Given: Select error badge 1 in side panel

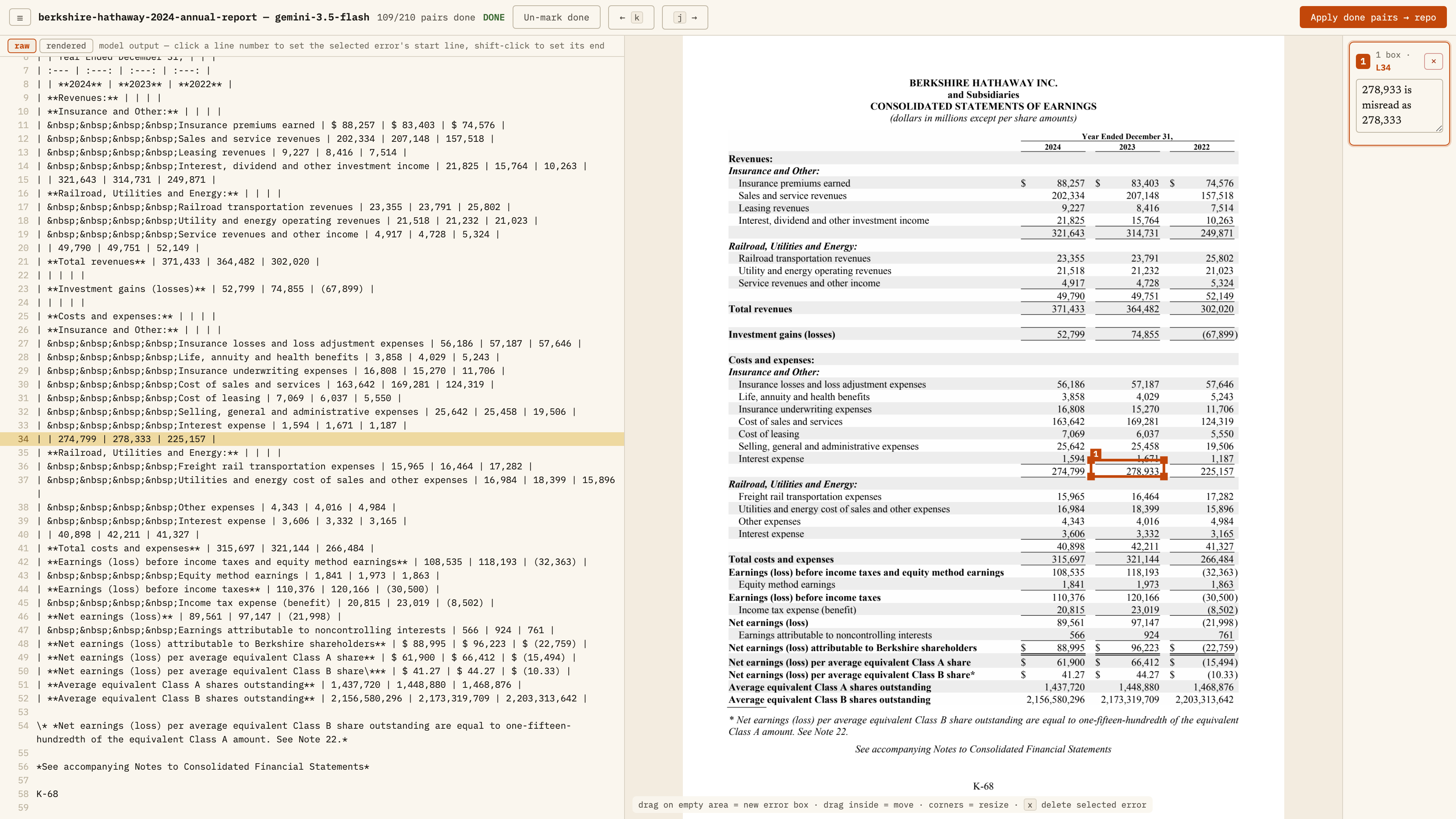Looking at the screenshot, I should 1363,61.
